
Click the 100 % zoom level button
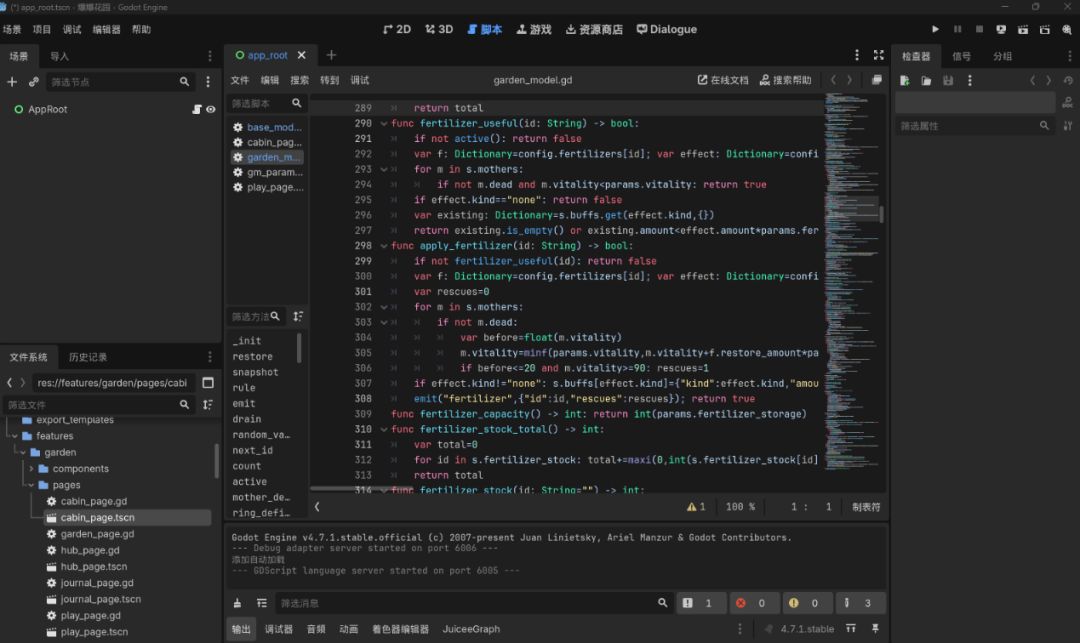[x=740, y=507]
